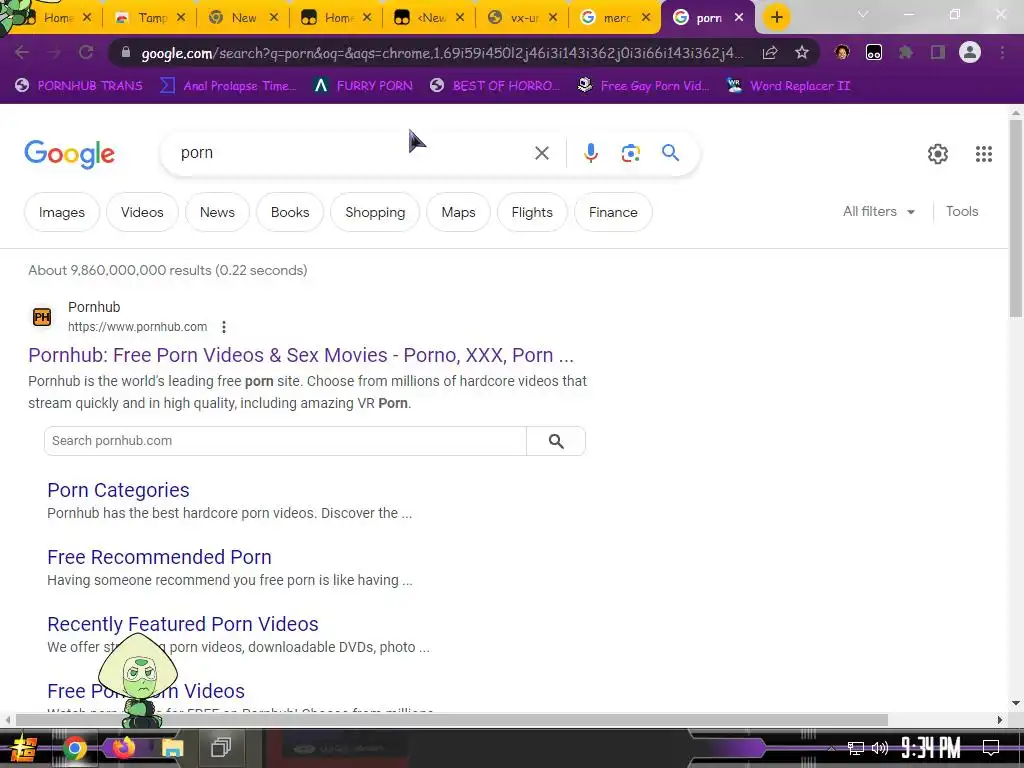Screen dimensions: 1024x768
Task: Click into the Google search text box
Action: pyautogui.click(x=353, y=153)
